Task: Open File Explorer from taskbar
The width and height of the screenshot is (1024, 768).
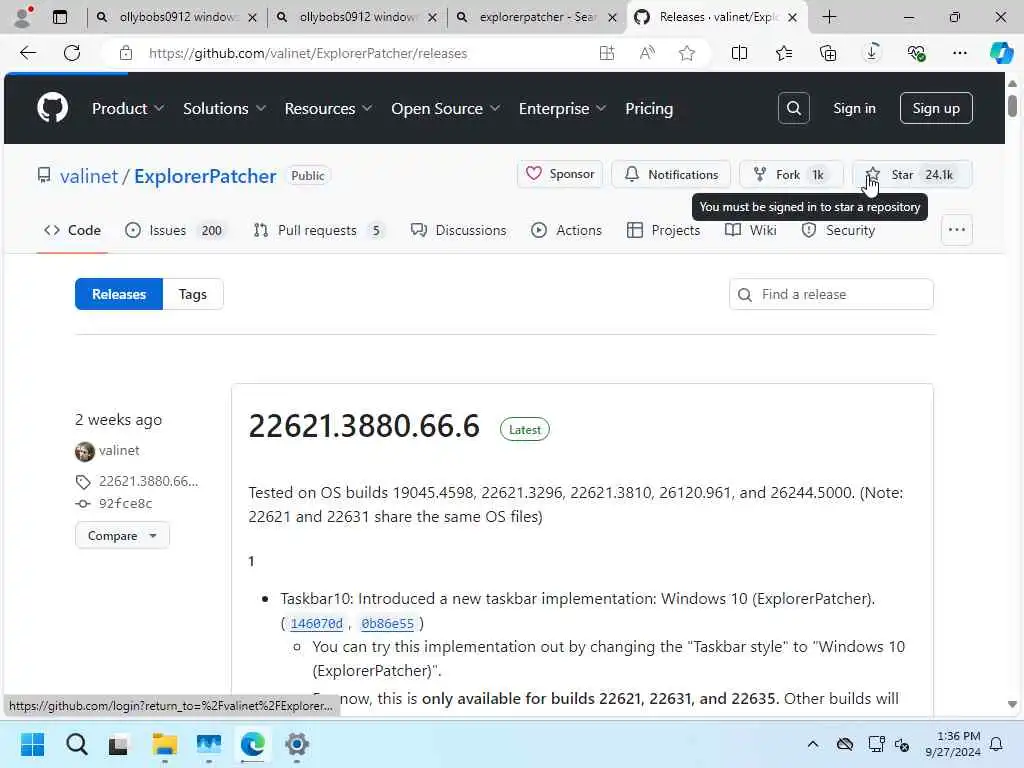Action: pos(165,744)
